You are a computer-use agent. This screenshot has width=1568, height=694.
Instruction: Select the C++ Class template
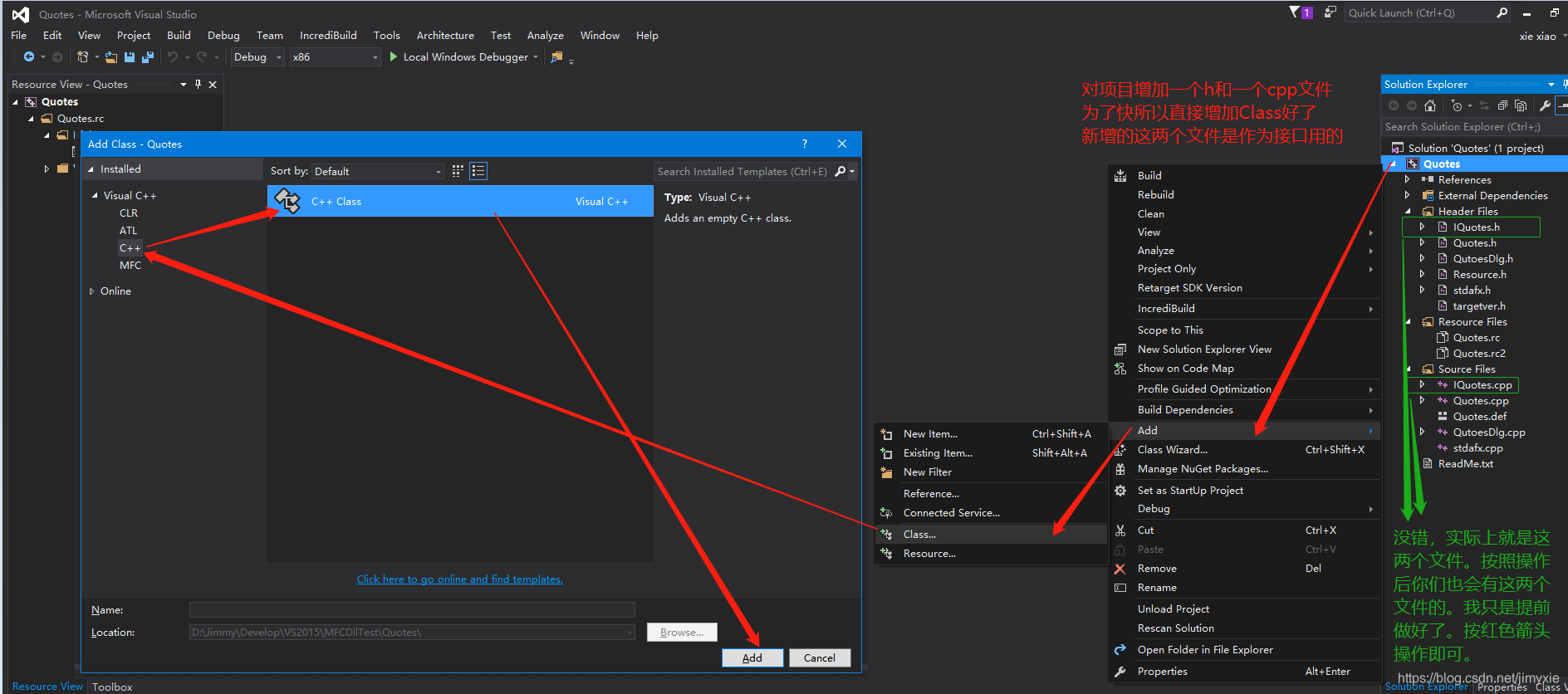(460, 201)
